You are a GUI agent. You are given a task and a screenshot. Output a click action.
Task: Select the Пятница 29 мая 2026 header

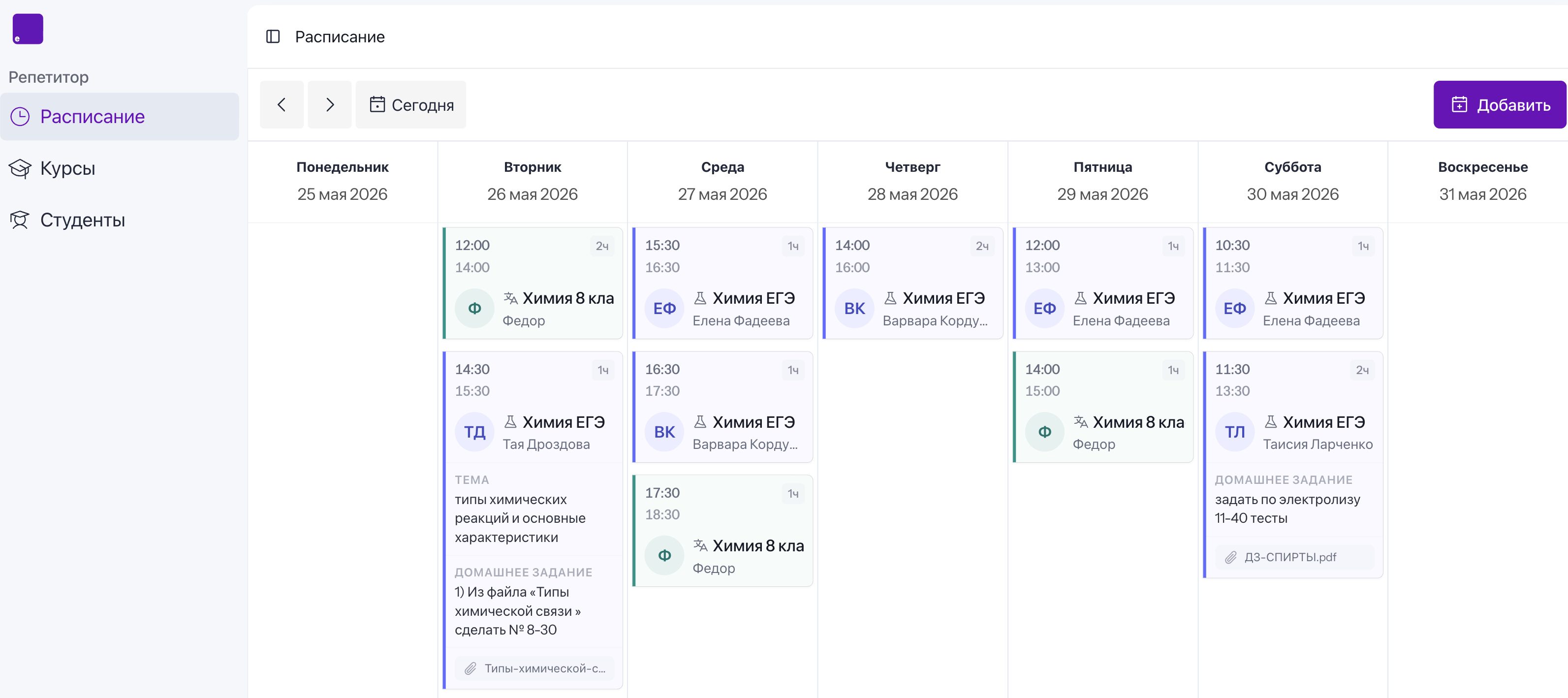[1102, 181]
